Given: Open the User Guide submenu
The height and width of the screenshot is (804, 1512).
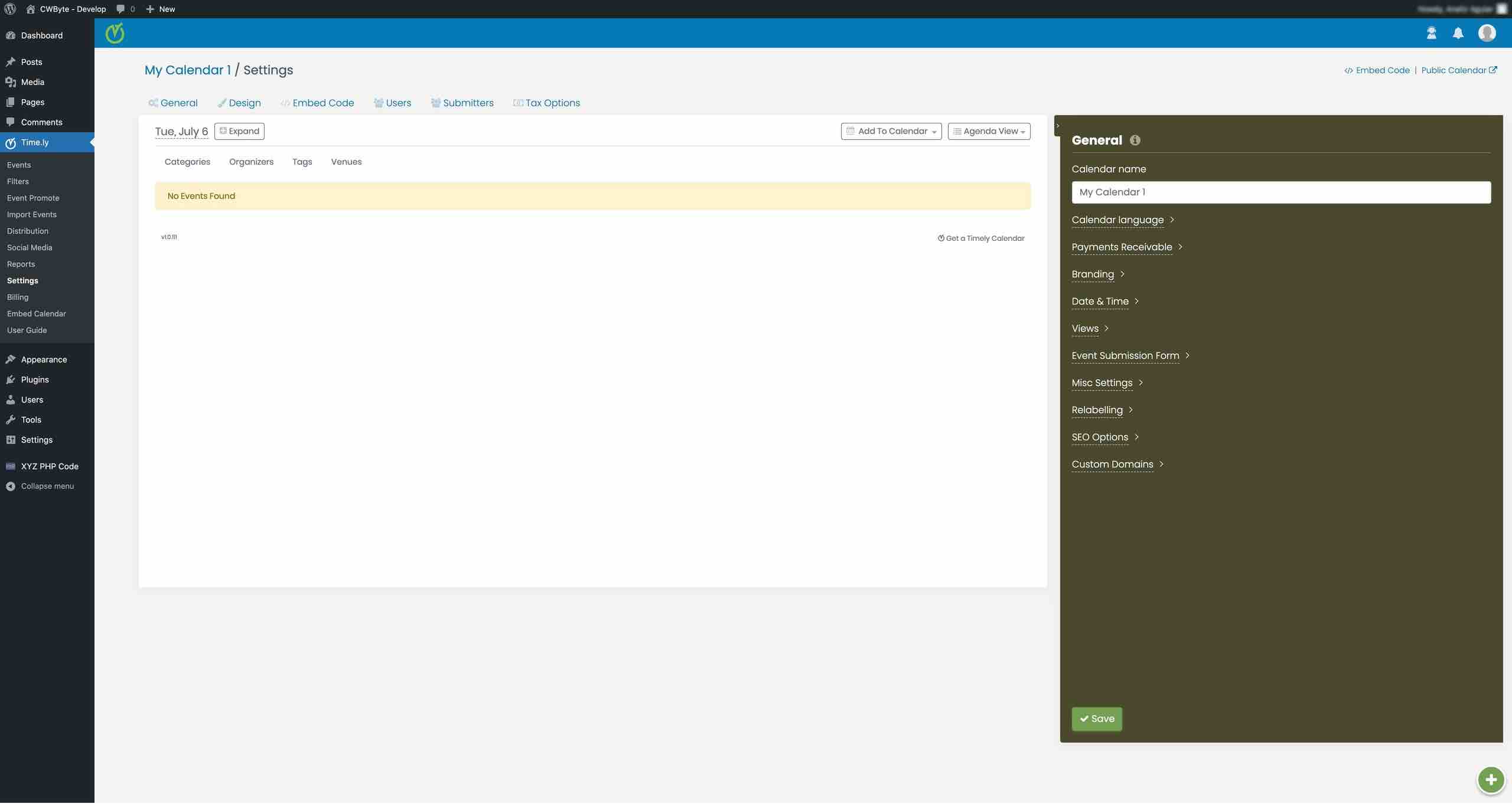Looking at the screenshot, I should tap(27, 331).
